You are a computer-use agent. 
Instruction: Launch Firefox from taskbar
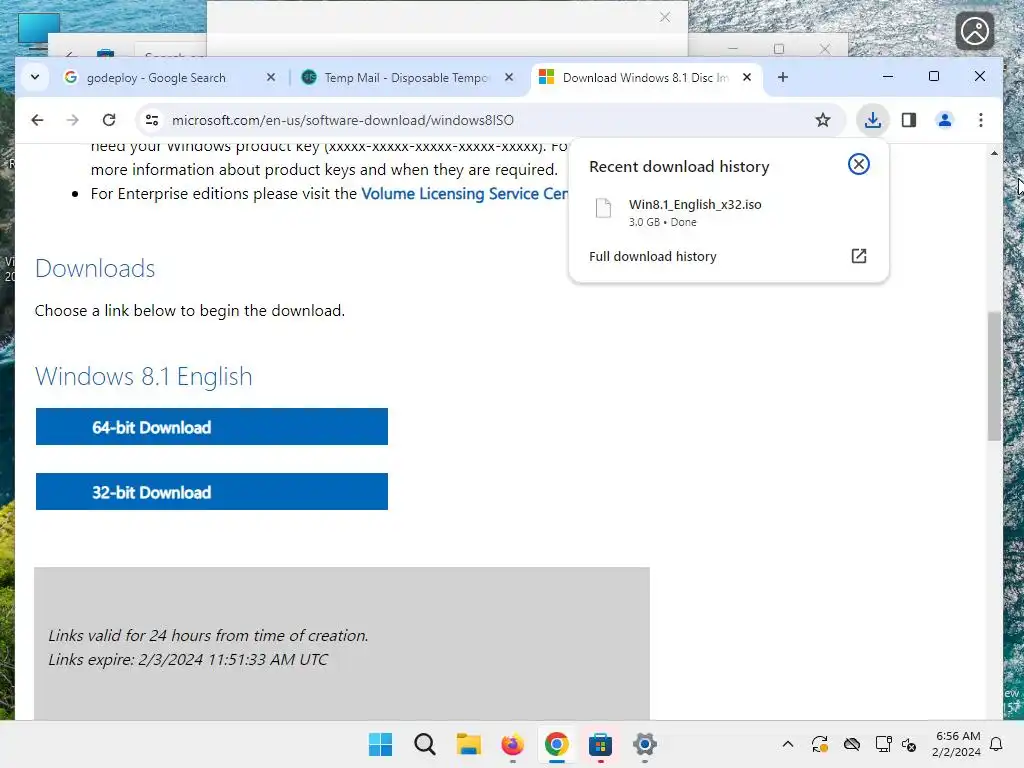pos(513,744)
